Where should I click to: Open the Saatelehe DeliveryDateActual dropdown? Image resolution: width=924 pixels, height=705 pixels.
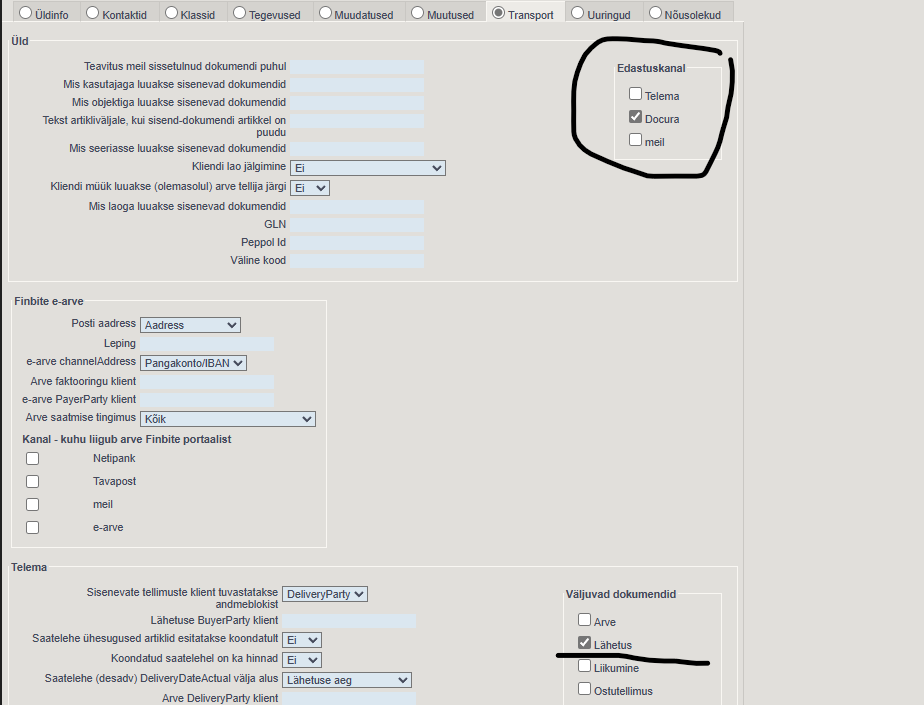point(347,680)
